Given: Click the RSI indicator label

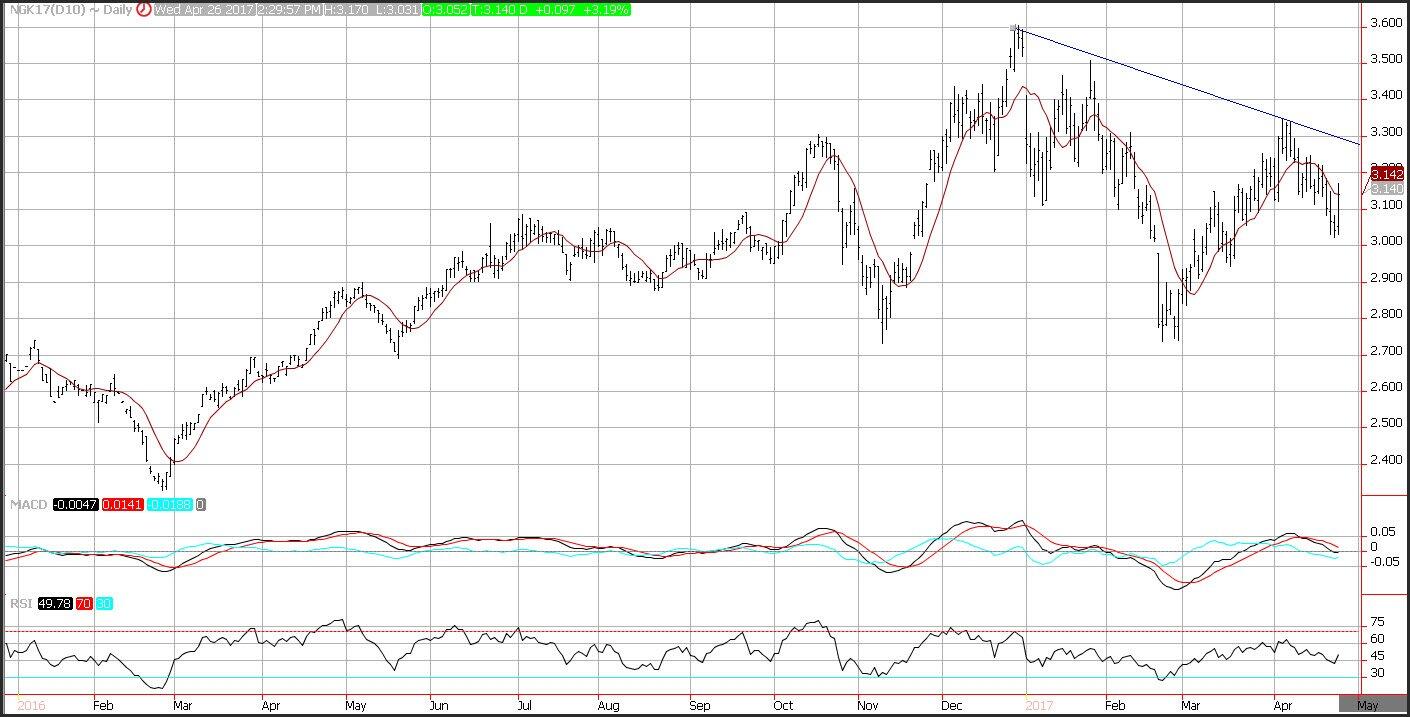Looking at the screenshot, I should (x=20, y=603).
